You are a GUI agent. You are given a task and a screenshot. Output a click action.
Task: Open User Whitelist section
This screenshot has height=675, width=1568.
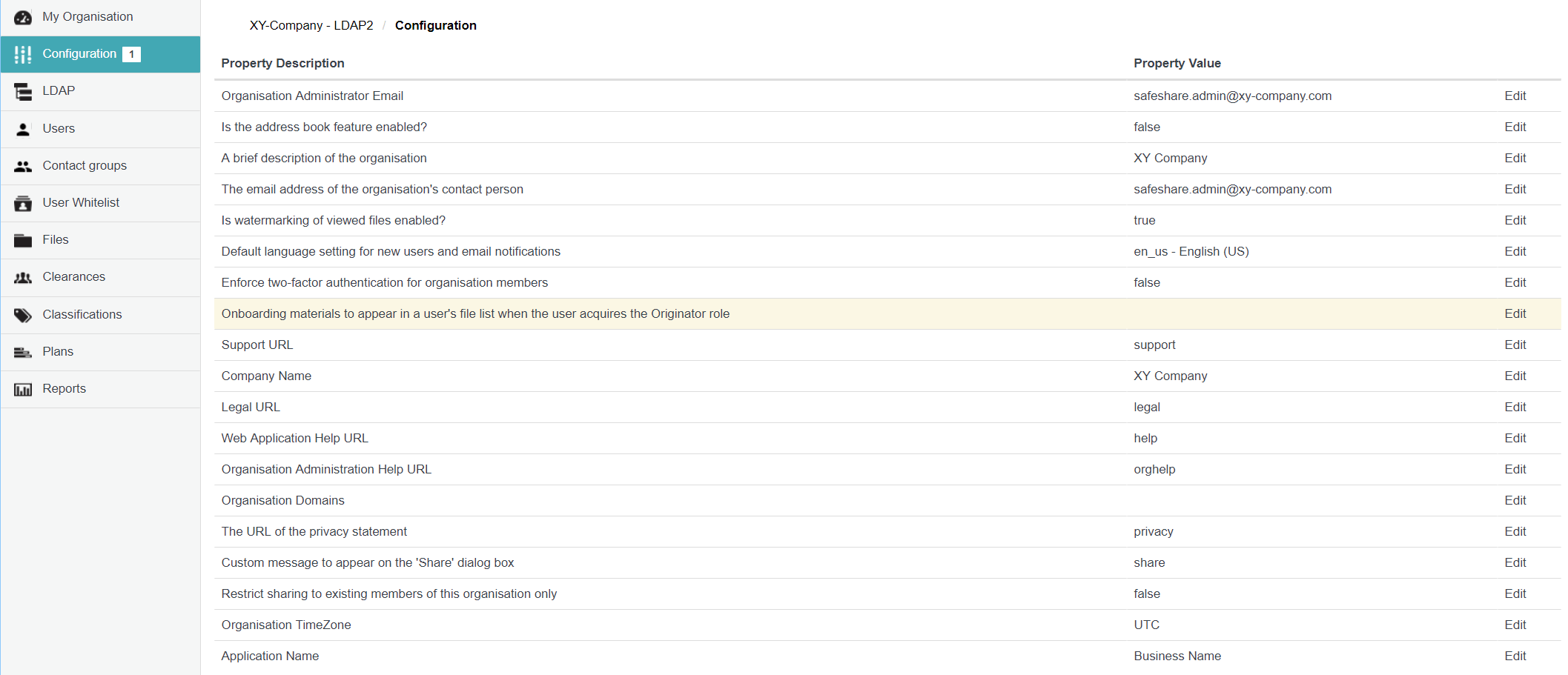[x=100, y=203]
